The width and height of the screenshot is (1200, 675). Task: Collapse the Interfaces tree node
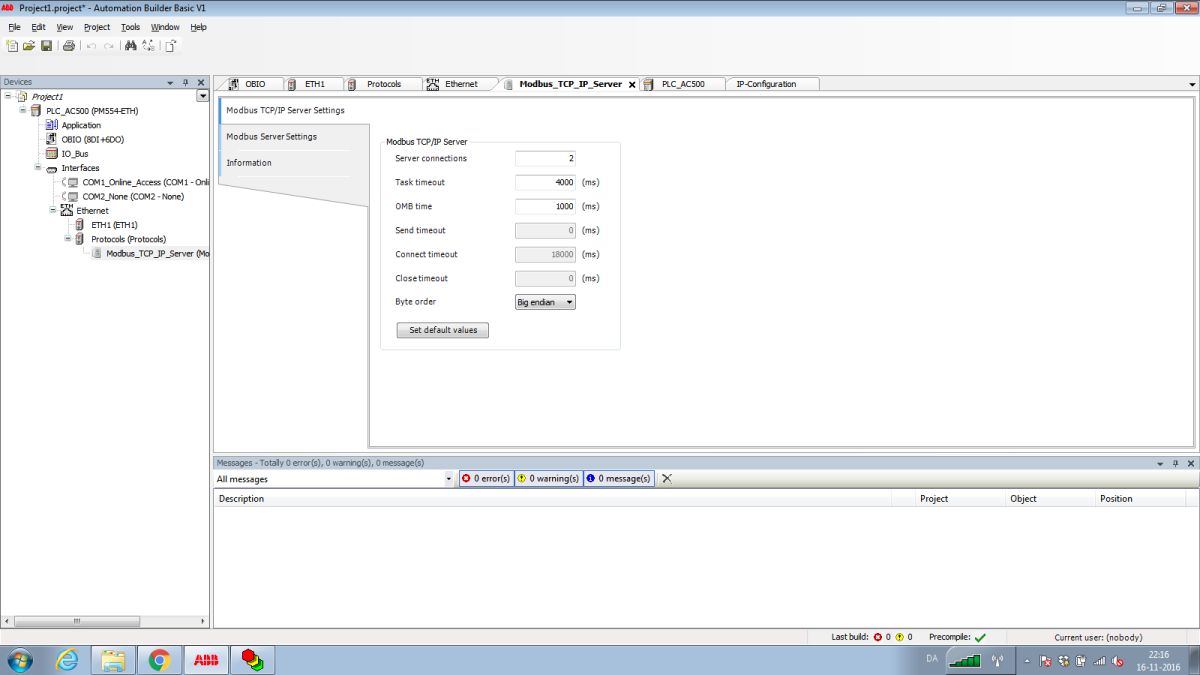[38, 167]
